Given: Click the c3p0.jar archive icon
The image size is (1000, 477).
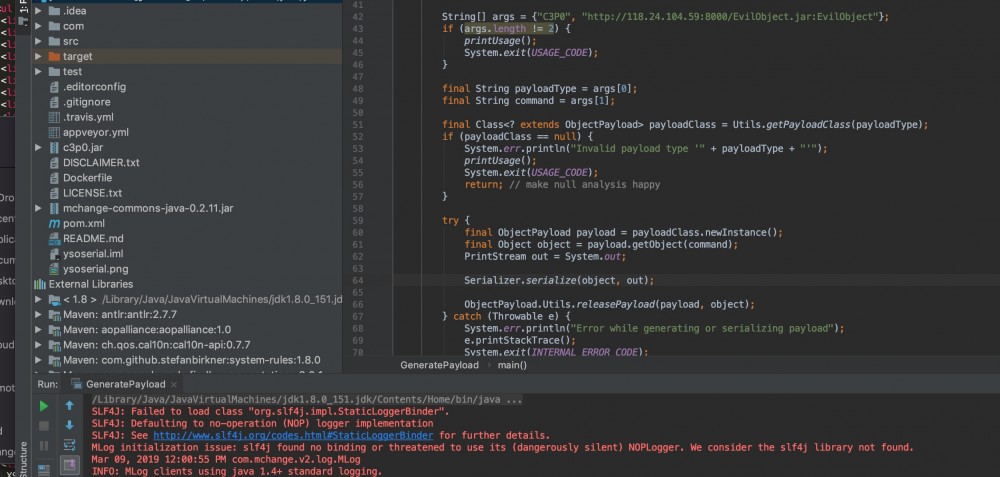Looking at the screenshot, I should tap(54, 147).
